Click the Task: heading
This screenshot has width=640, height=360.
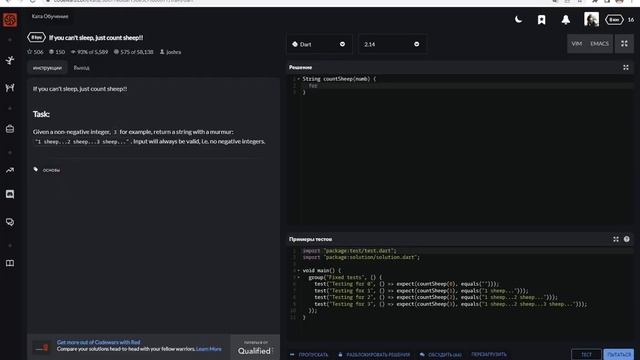point(41,114)
